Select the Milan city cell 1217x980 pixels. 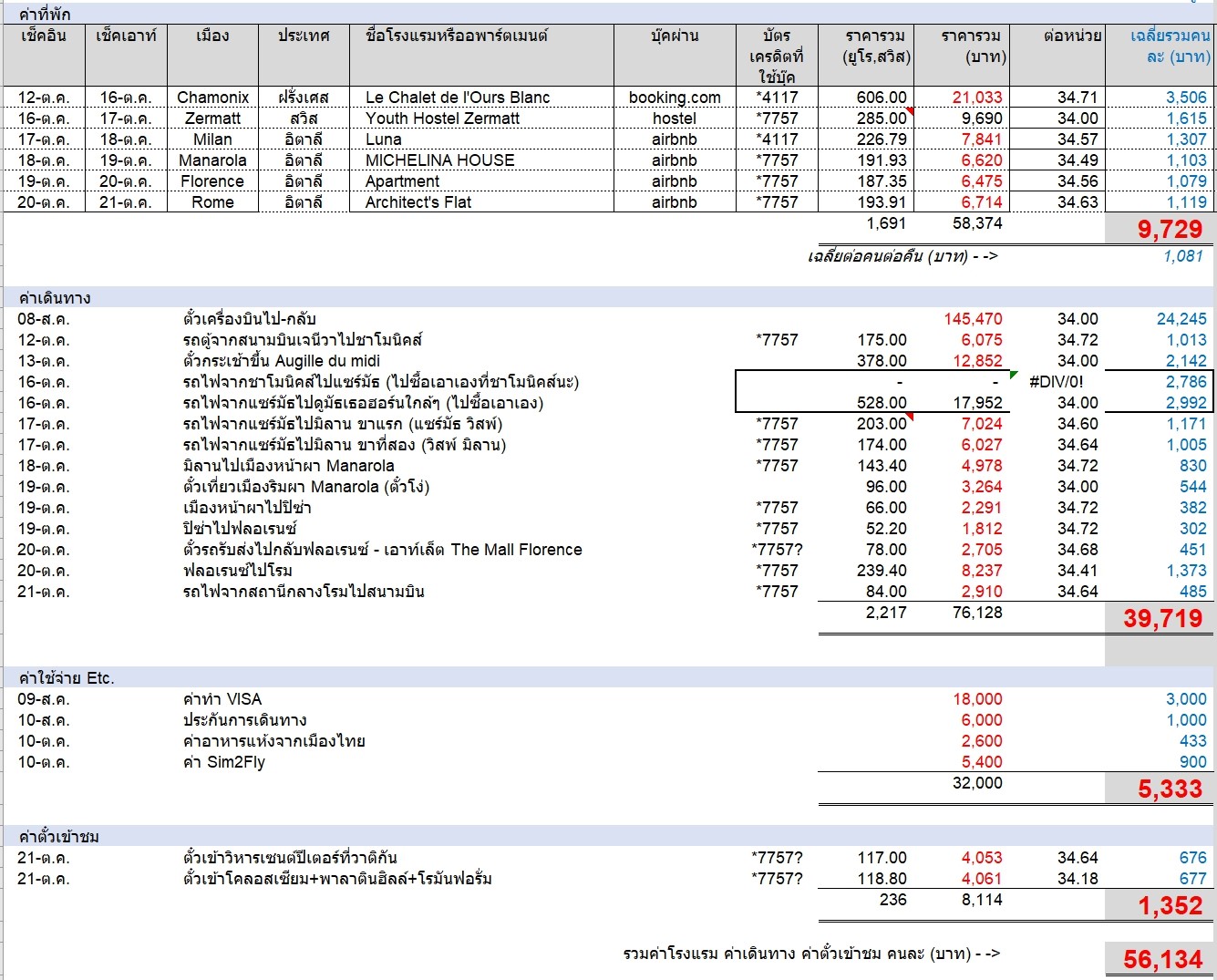[212, 139]
